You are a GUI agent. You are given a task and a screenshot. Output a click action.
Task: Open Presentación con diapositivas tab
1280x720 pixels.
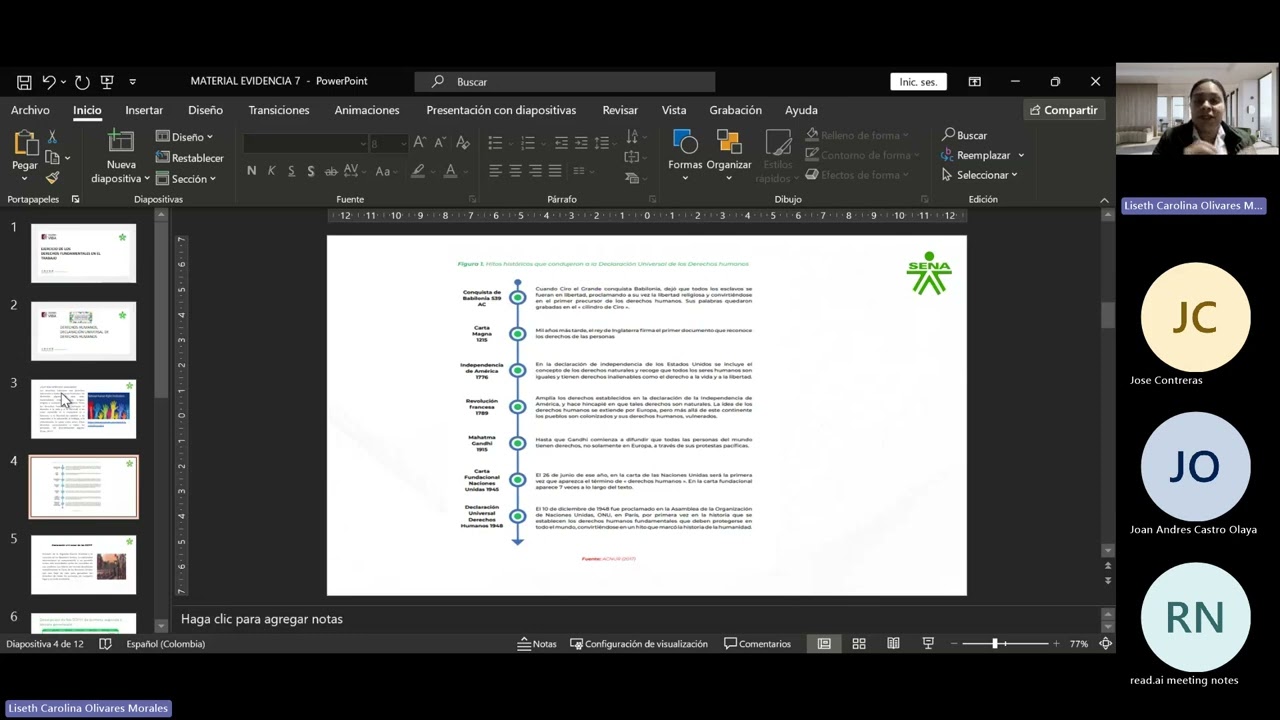point(501,110)
